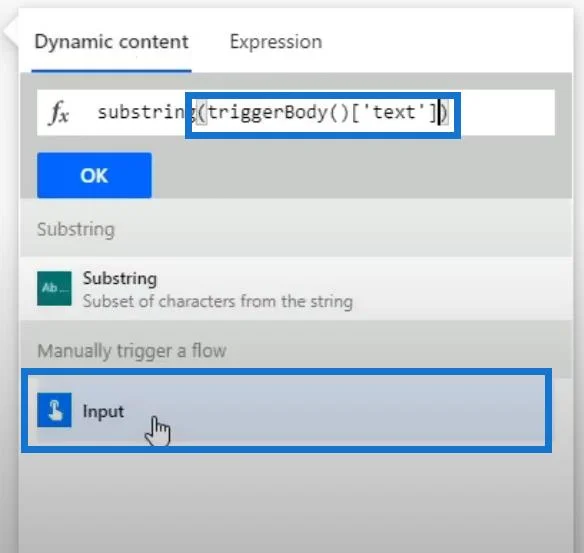Click the "Manually trigger a flow" group header
Viewport: 584px width, 553px height.
point(132,351)
